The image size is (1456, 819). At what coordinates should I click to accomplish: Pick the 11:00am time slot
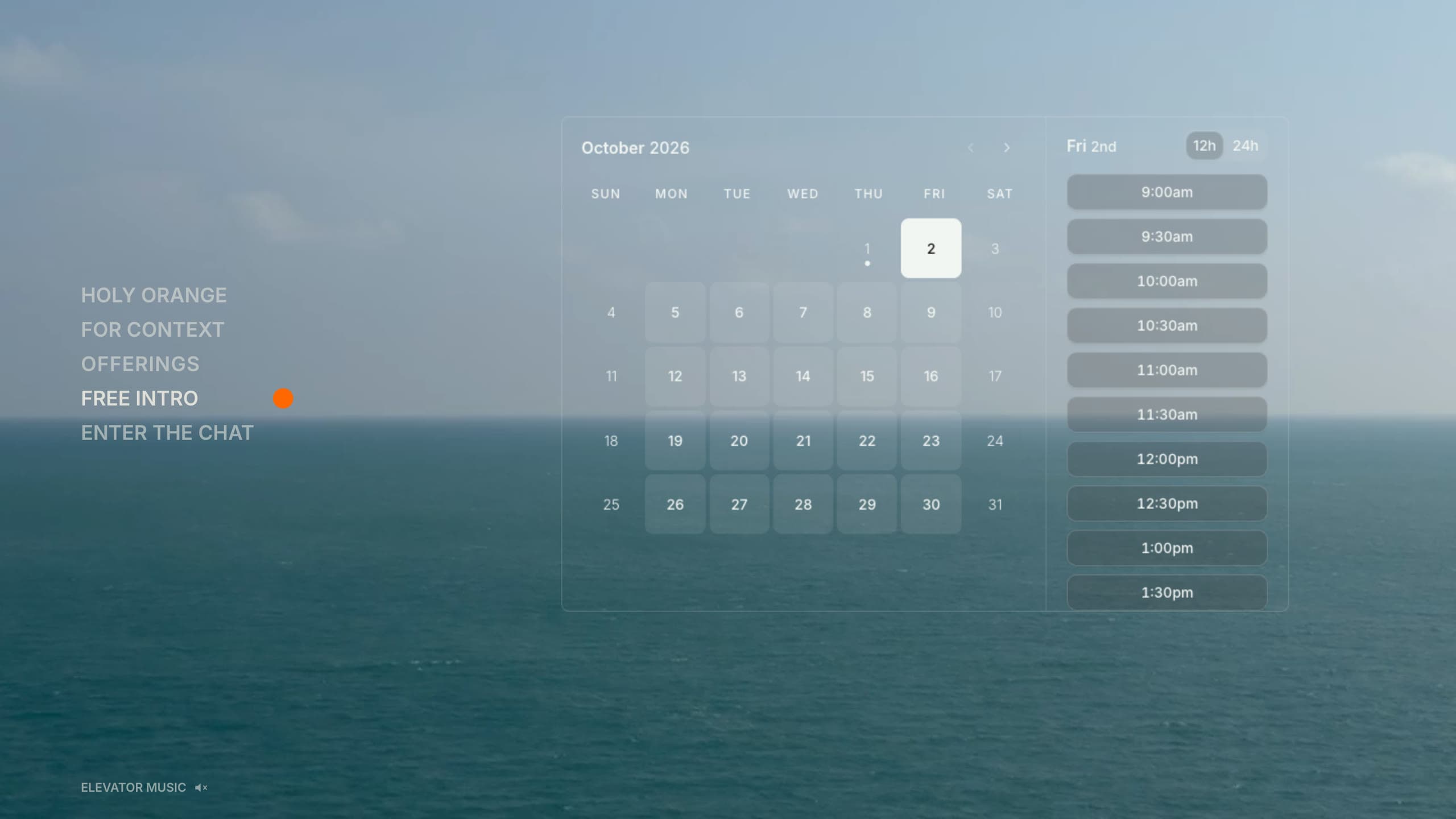[1167, 370]
